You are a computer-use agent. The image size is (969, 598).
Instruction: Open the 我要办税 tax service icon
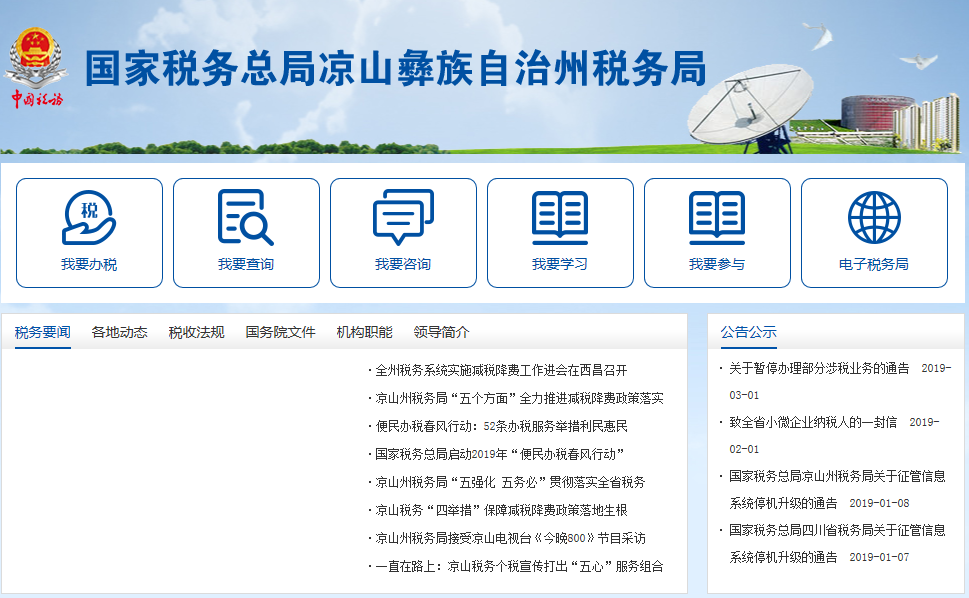(x=88, y=232)
